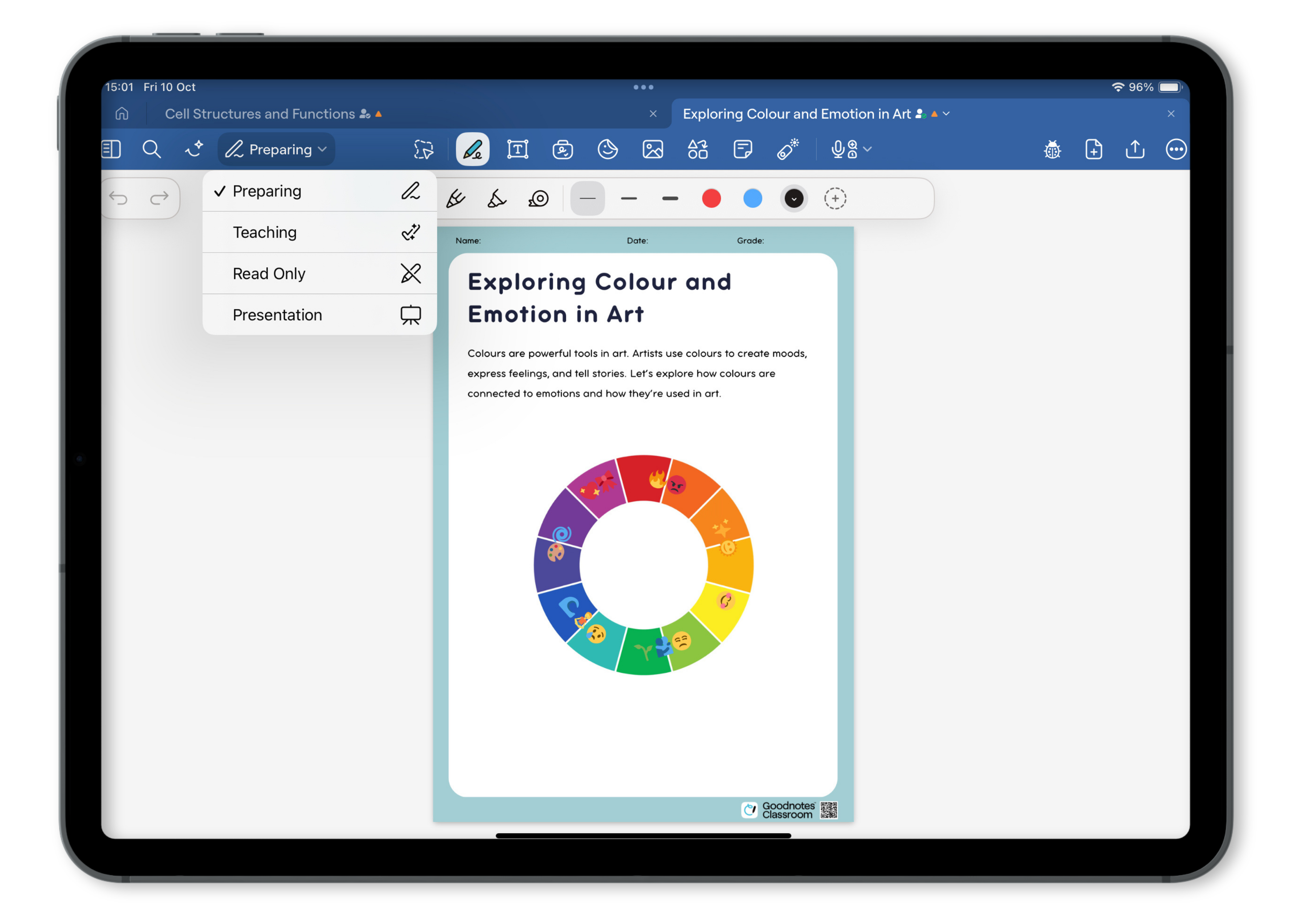Image resolution: width=1307 pixels, height=924 pixels.
Task: Pick the red pen color
Action: [711, 199]
